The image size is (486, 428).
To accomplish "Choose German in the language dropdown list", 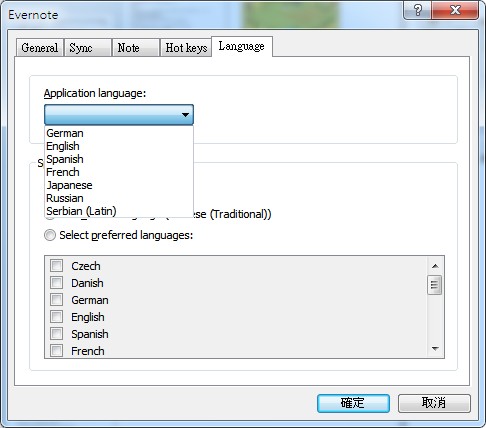I will 119,133.
